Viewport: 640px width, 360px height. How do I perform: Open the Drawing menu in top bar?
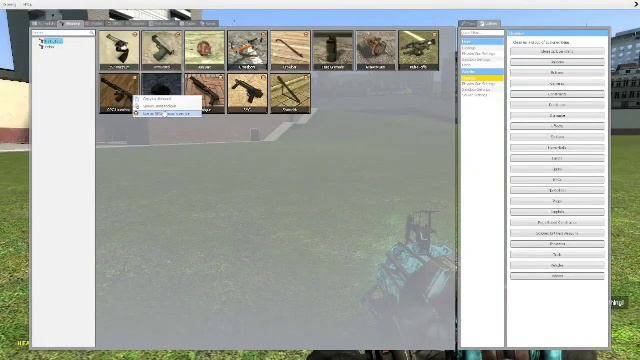[9, 4]
